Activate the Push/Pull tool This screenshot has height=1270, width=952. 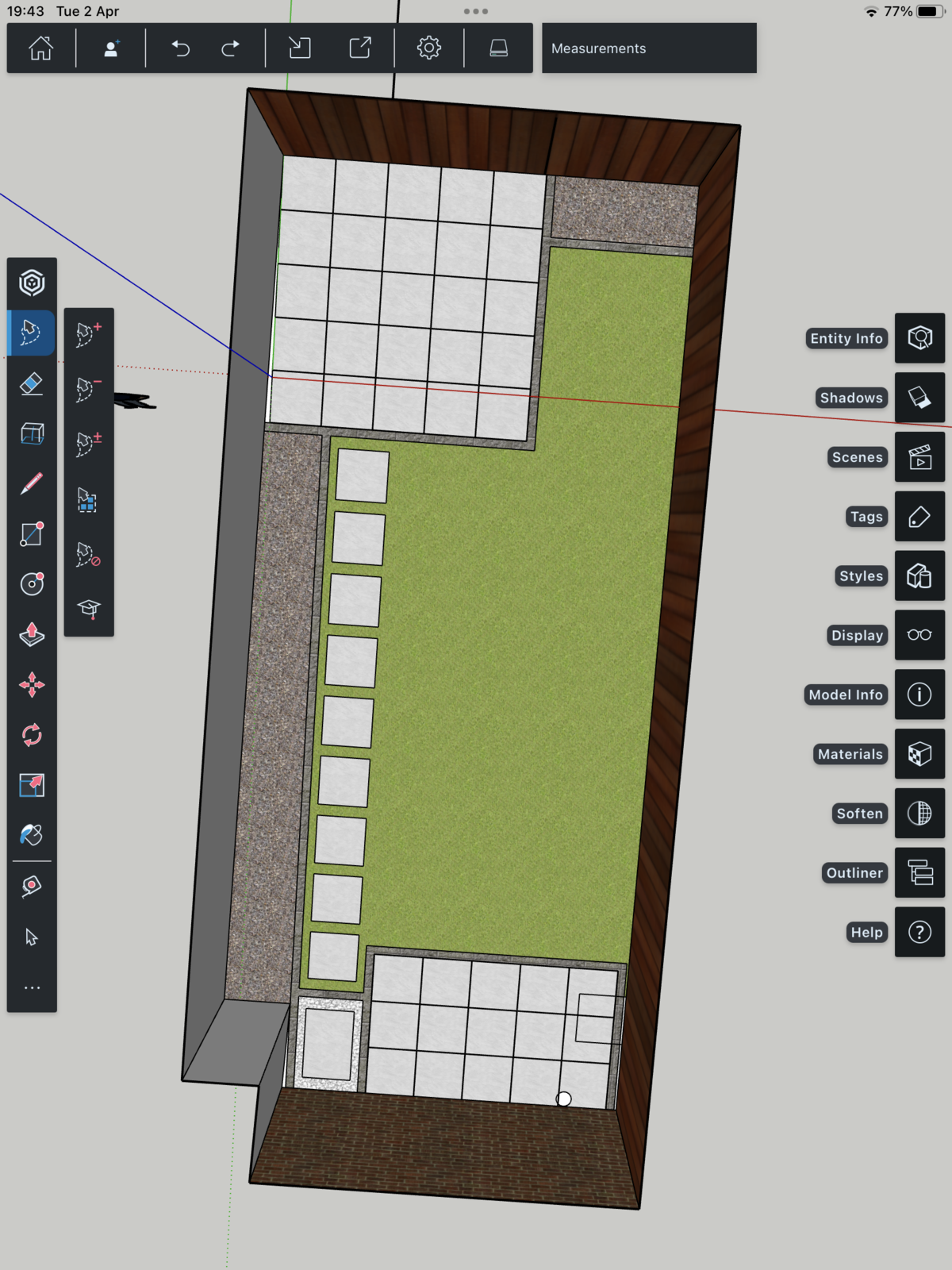[32, 634]
